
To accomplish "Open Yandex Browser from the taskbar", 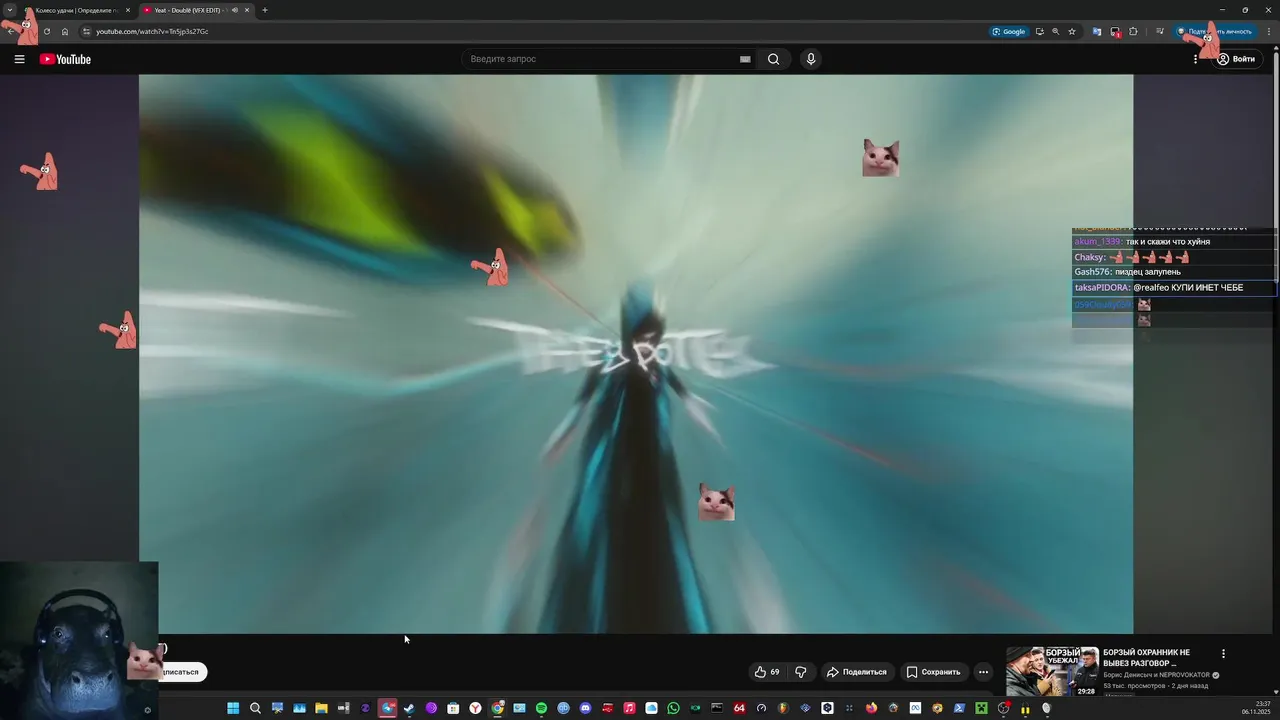I will point(475,708).
